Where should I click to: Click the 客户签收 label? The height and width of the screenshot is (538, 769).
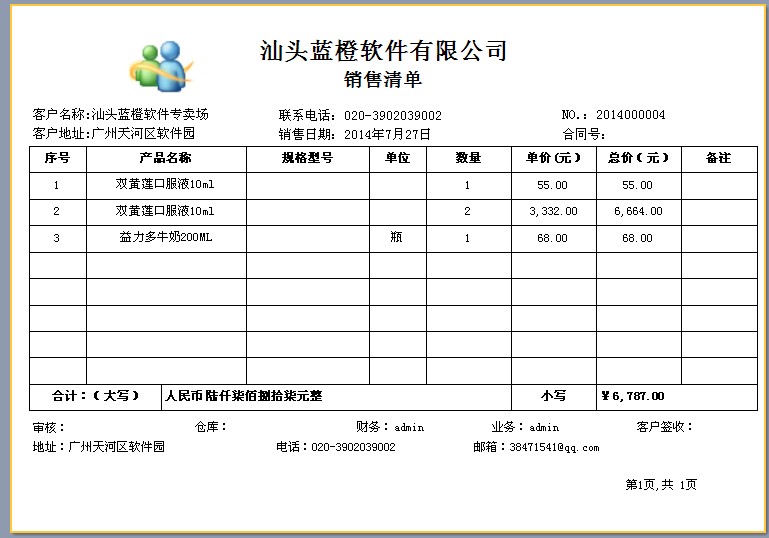(x=665, y=427)
